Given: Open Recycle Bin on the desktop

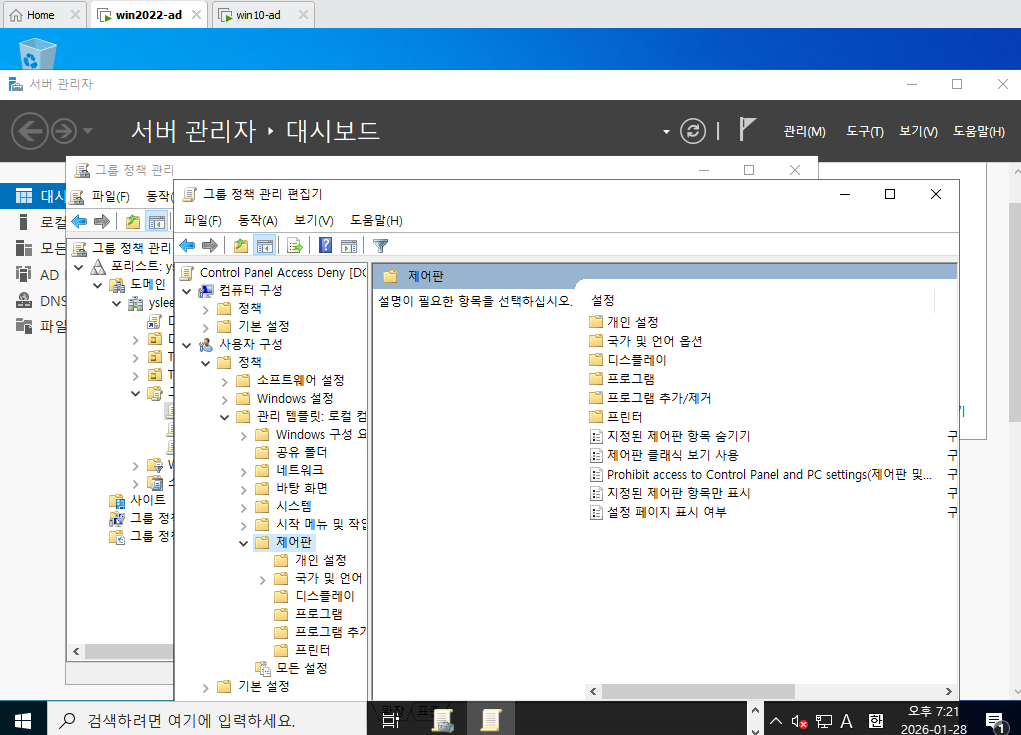Looking at the screenshot, I should point(37,53).
